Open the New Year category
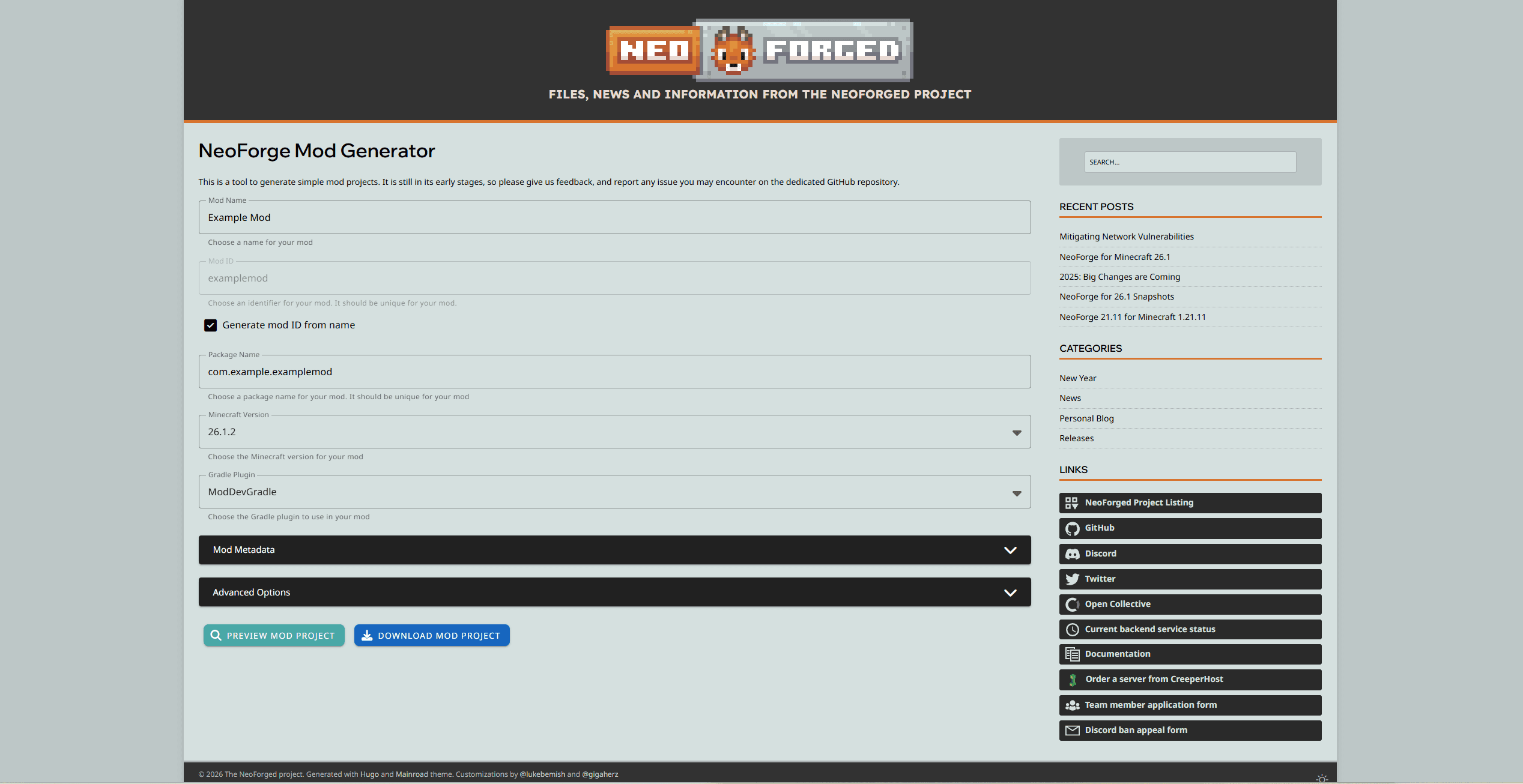This screenshot has width=1523, height=784. [1077, 378]
